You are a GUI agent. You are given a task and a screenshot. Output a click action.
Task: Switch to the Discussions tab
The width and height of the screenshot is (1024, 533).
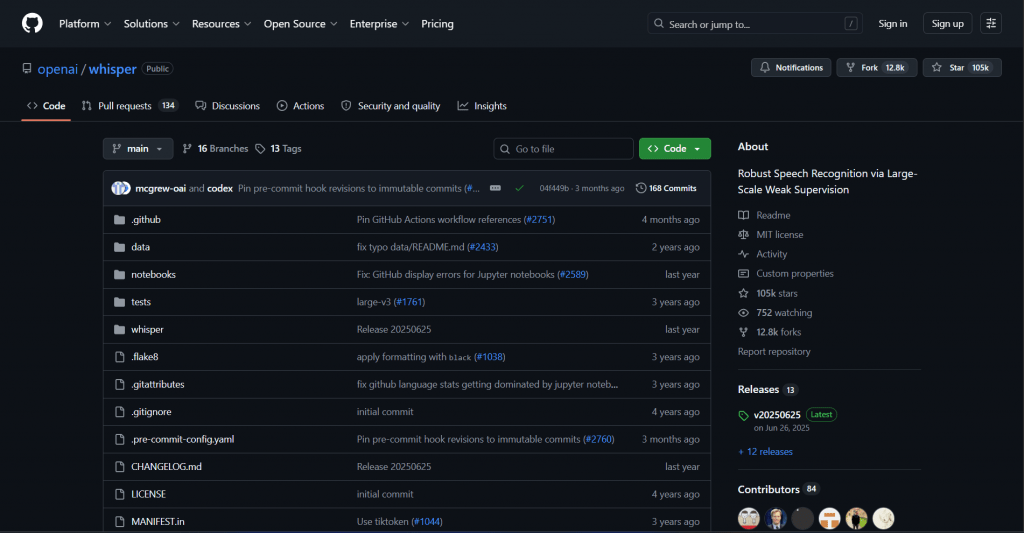(227, 106)
